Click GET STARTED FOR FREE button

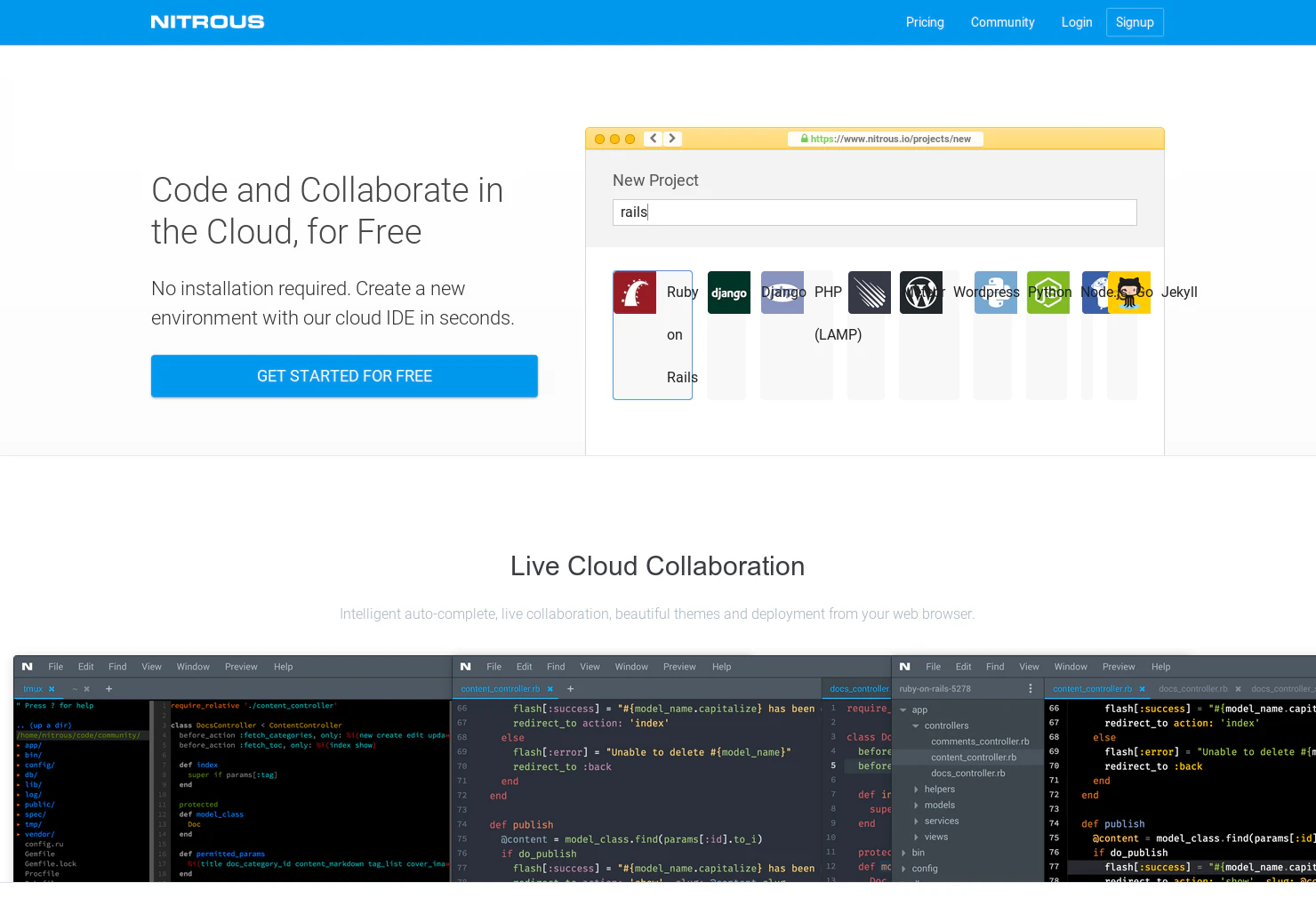[344, 376]
